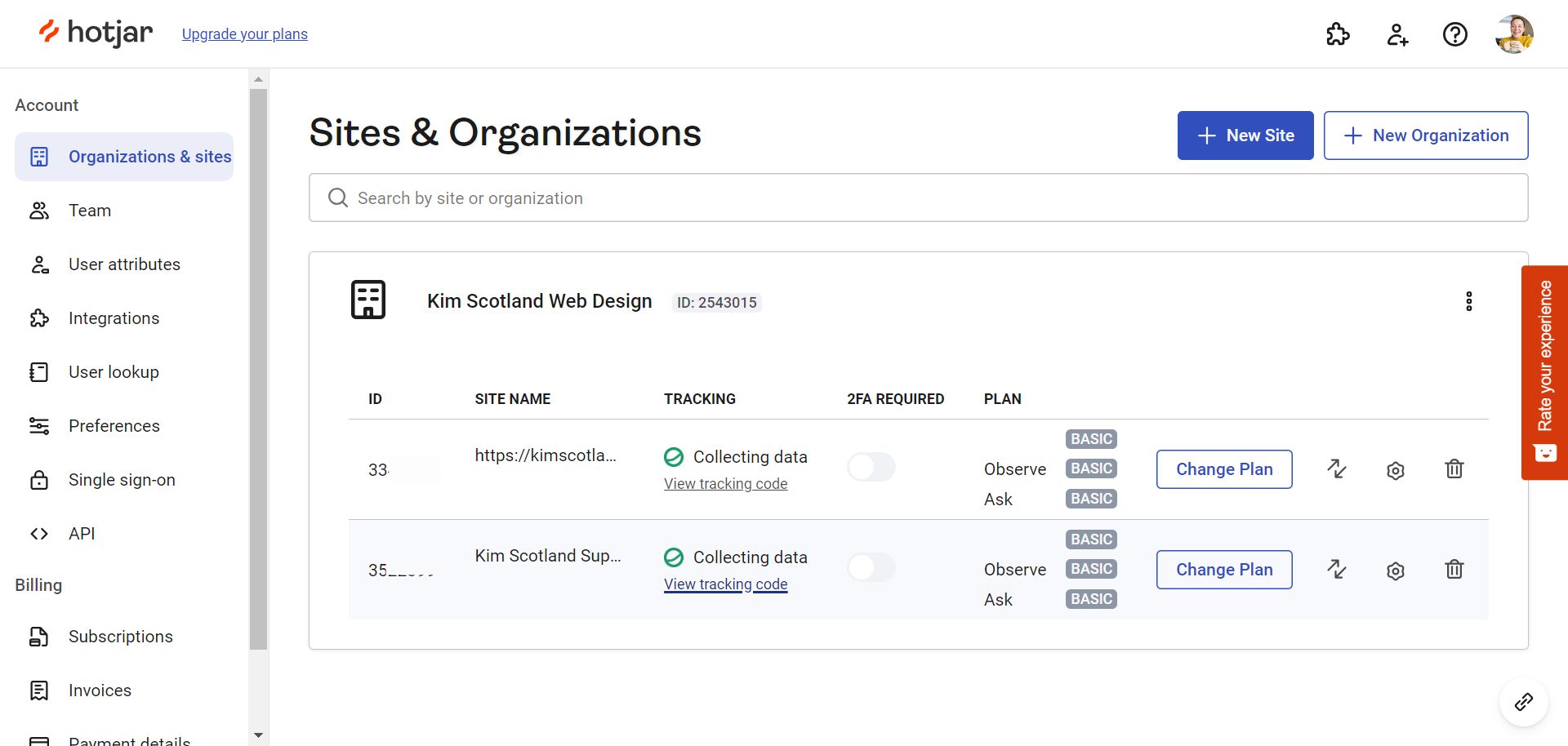The height and width of the screenshot is (746, 1568).
Task: View tracking code for Kim Scotland Sup... site
Action: click(726, 584)
